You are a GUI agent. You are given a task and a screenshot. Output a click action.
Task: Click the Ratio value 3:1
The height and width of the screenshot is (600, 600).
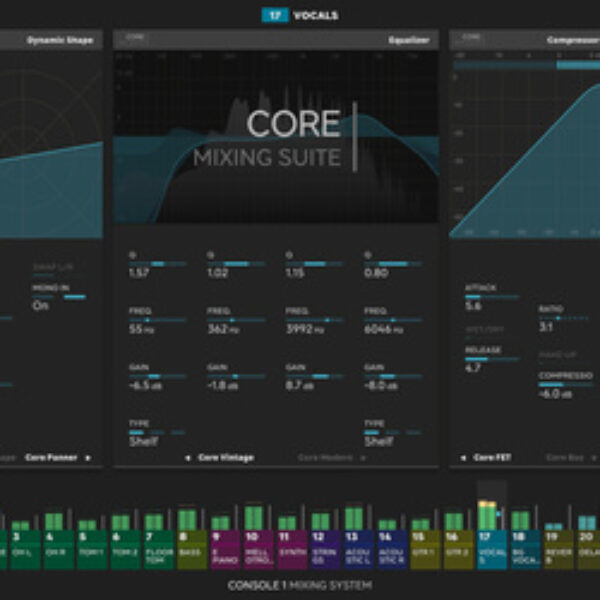coord(545,327)
